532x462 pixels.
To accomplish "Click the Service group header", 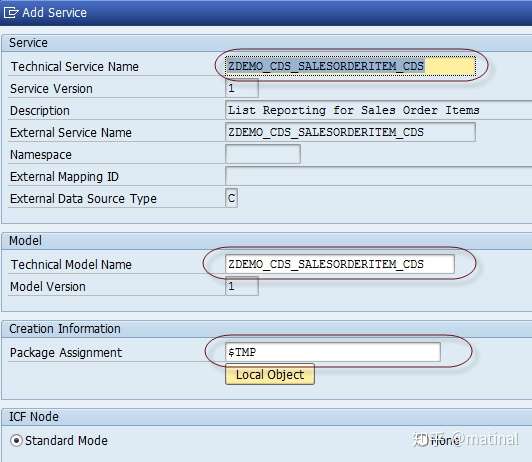I will coord(28,43).
